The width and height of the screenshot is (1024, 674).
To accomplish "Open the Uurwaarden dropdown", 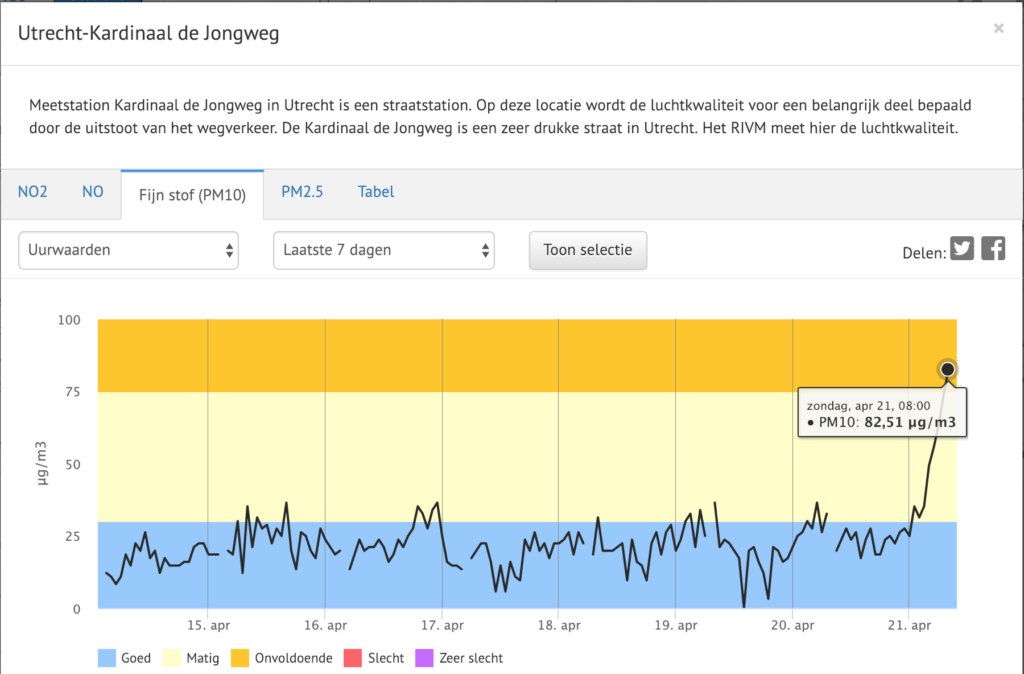I will (128, 250).
